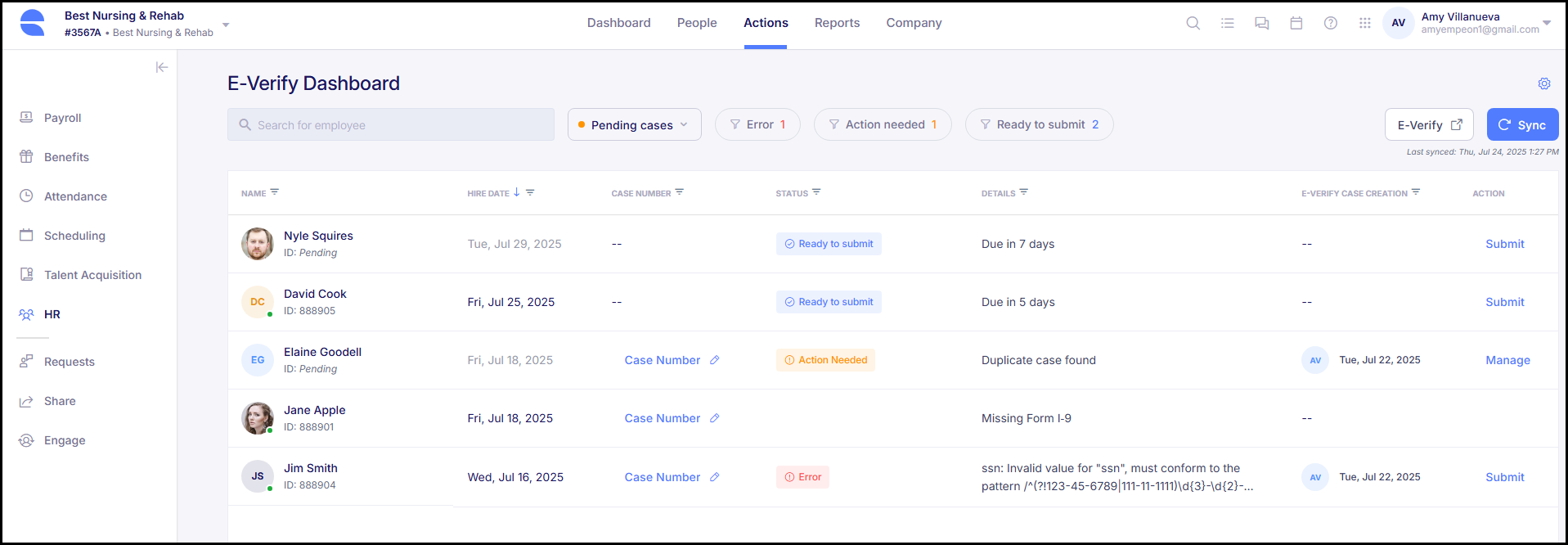Click the Search for employee field
This screenshot has width=1568, height=545.
pyautogui.click(x=391, y=124)
